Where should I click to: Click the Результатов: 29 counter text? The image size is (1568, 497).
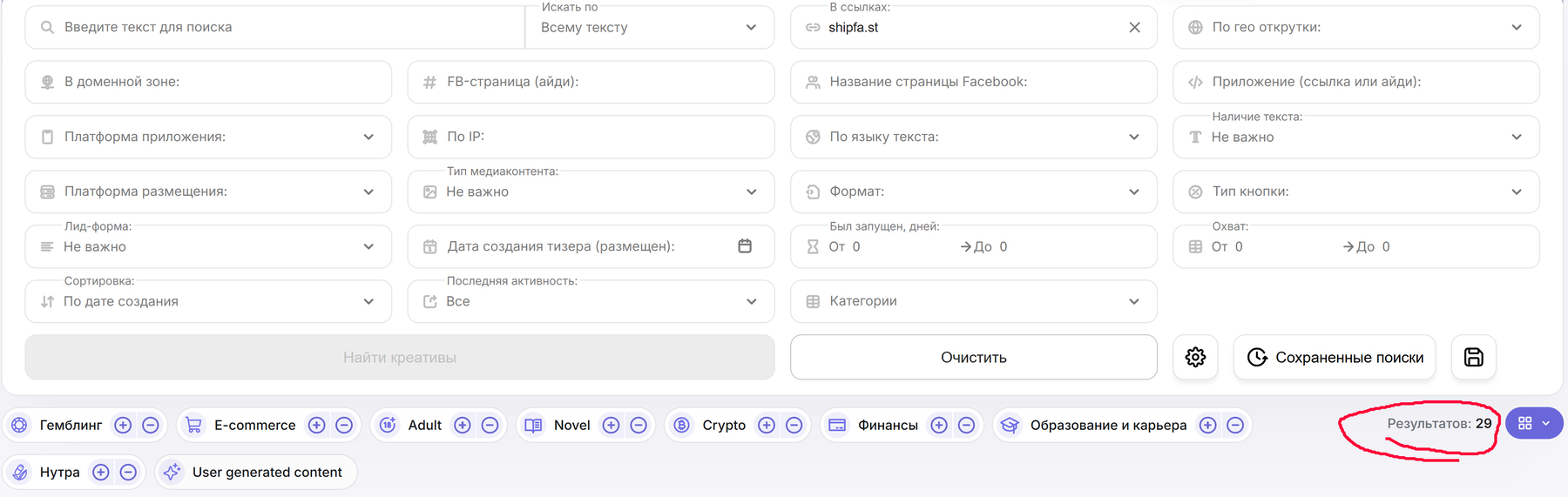1439,423
